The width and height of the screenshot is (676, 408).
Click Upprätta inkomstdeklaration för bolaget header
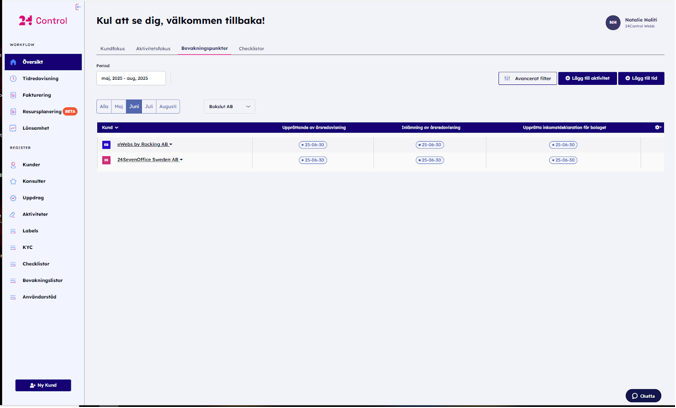click(x=564, y=128)
